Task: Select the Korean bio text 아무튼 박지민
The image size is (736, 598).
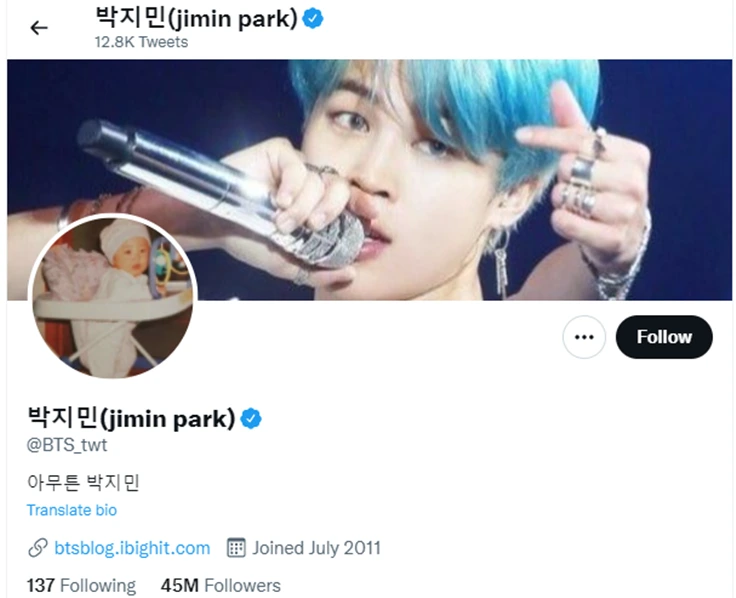Action: point(84,483)
